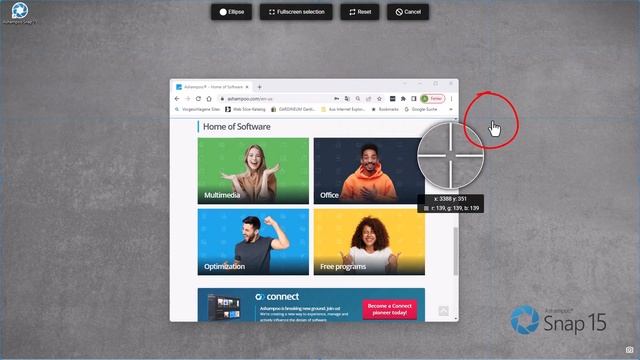The image size is (640, 360).
Task: Click the password key icon in address bar
Action: click(336, 99)
